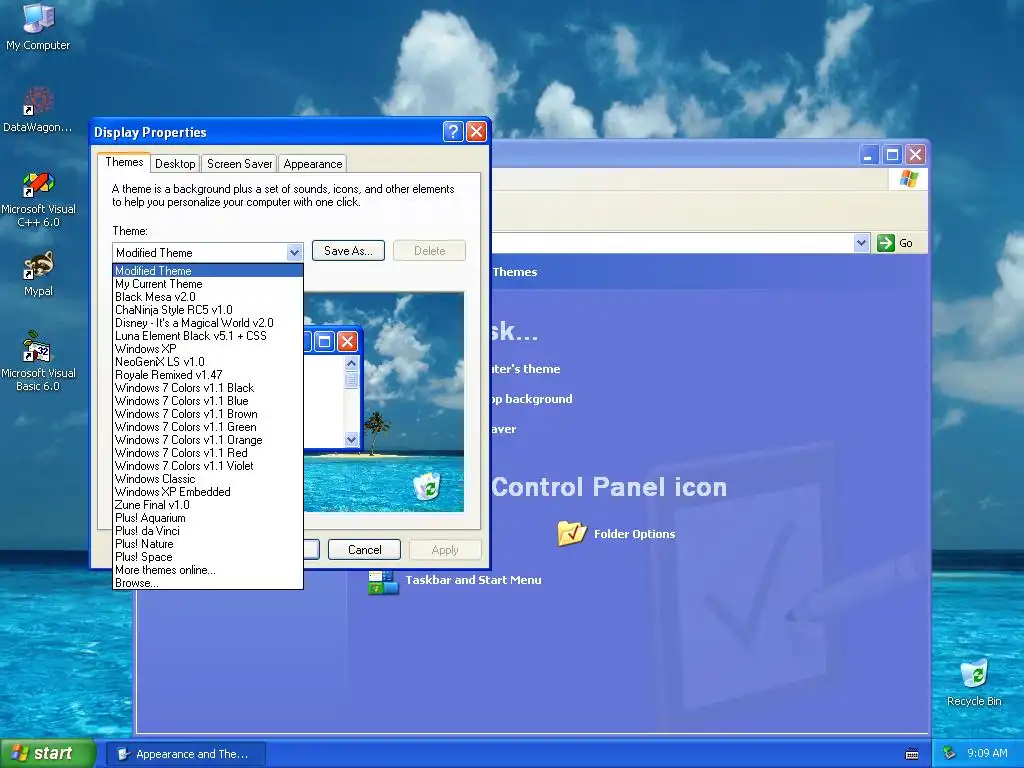This screenshot has height=768, width=1024.
Task: Click the Browse... entry
Action: click(x=208, y=583)
